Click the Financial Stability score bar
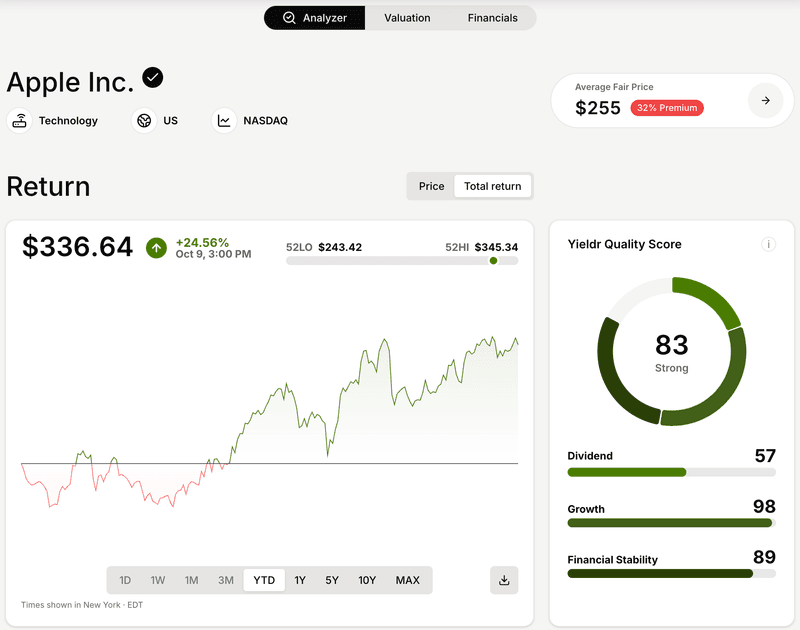This screenshot has height=630, width=800. pyautogui.click(x=671, y=573)
